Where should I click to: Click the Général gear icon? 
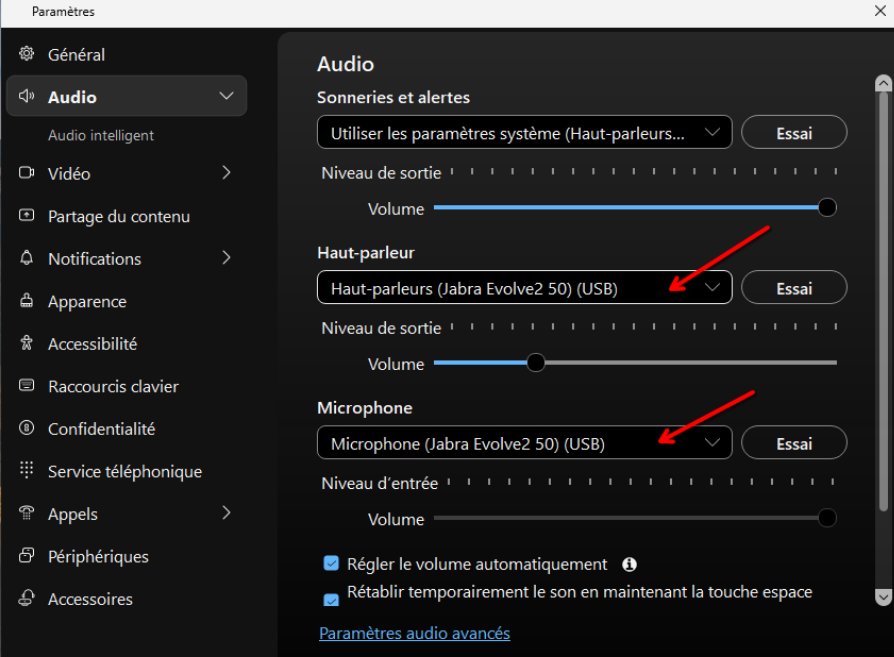tap(26, 54)
